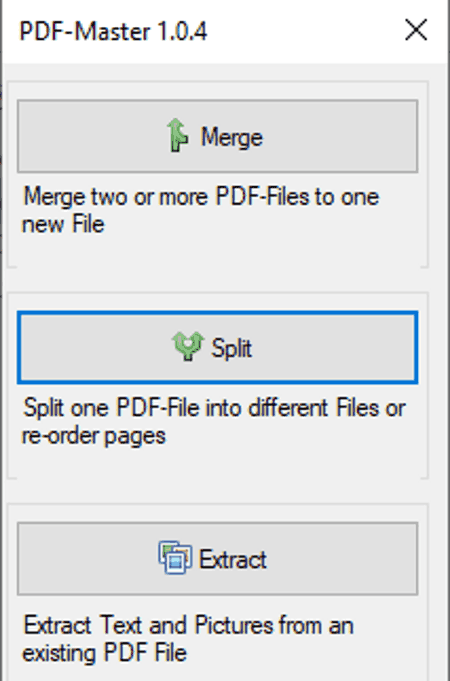450x681 pixels.
Task: Click the "PDF-Master 1.0.4" title text
Action: pyautogui.click(x=113, y=32)
